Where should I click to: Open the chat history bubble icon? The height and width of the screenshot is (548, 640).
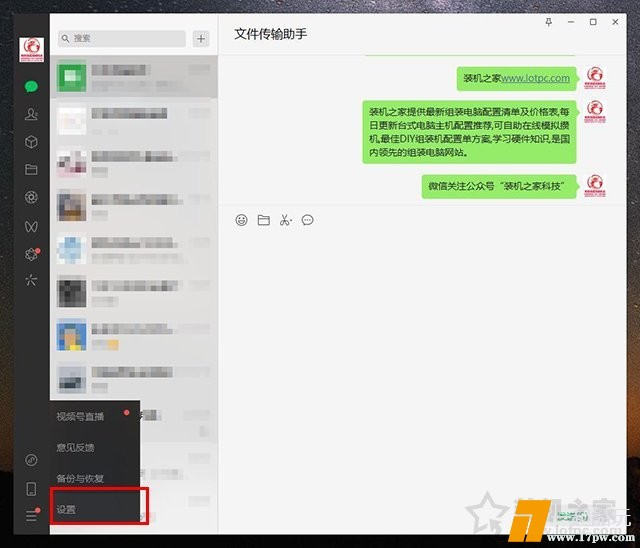click(307, 220)
